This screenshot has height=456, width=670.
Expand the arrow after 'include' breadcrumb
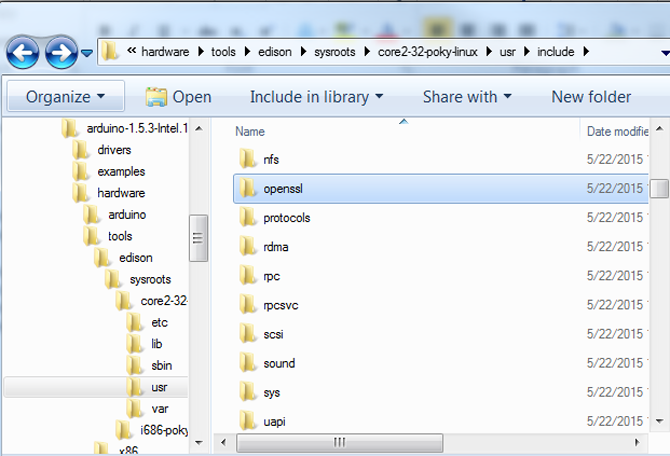586,52
